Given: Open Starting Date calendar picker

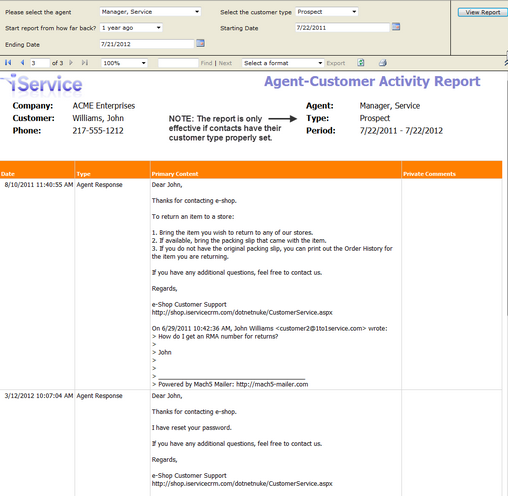Looking at the screenshot, I should [396, 27].
